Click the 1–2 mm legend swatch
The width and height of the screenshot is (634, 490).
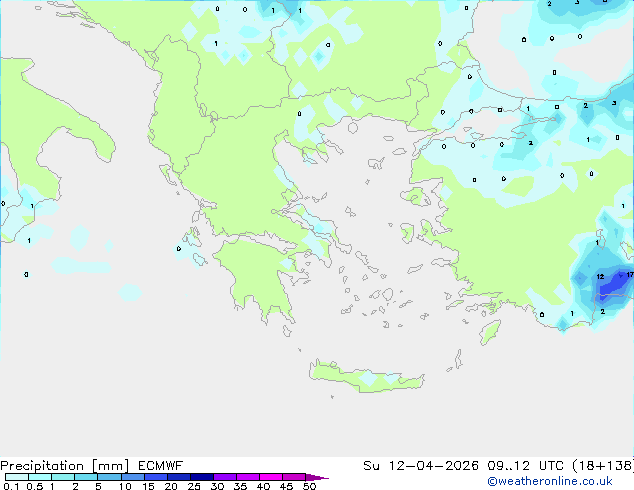coord(63,477)
